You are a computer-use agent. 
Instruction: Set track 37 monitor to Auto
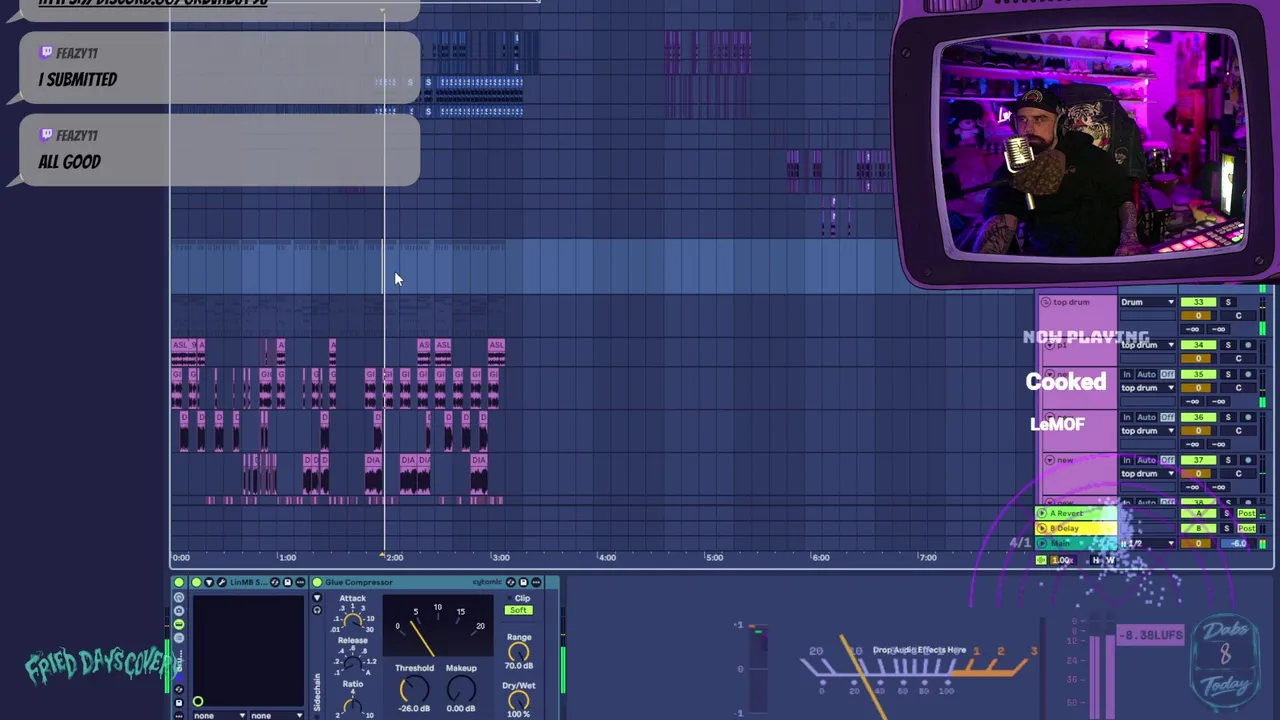tap(1147, 460)
